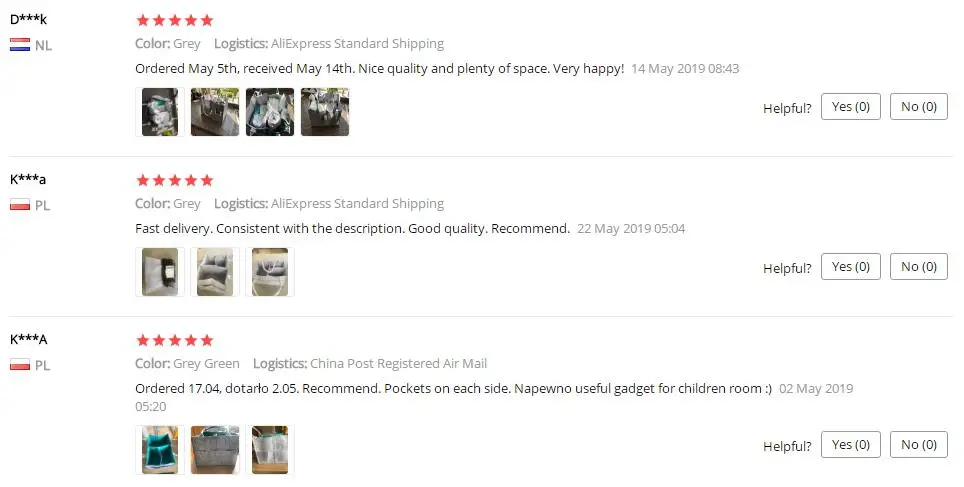Vote Yes (0) on the Fast delivery review
Image resolution: width=964 pixels, height=487 pixels.
[850, 267]
